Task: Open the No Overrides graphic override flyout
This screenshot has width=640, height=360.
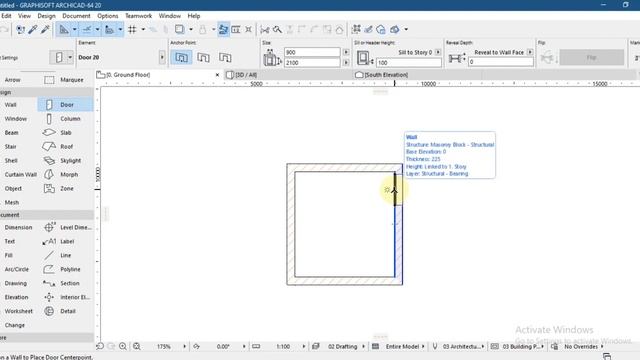Action: click(602, 347)
